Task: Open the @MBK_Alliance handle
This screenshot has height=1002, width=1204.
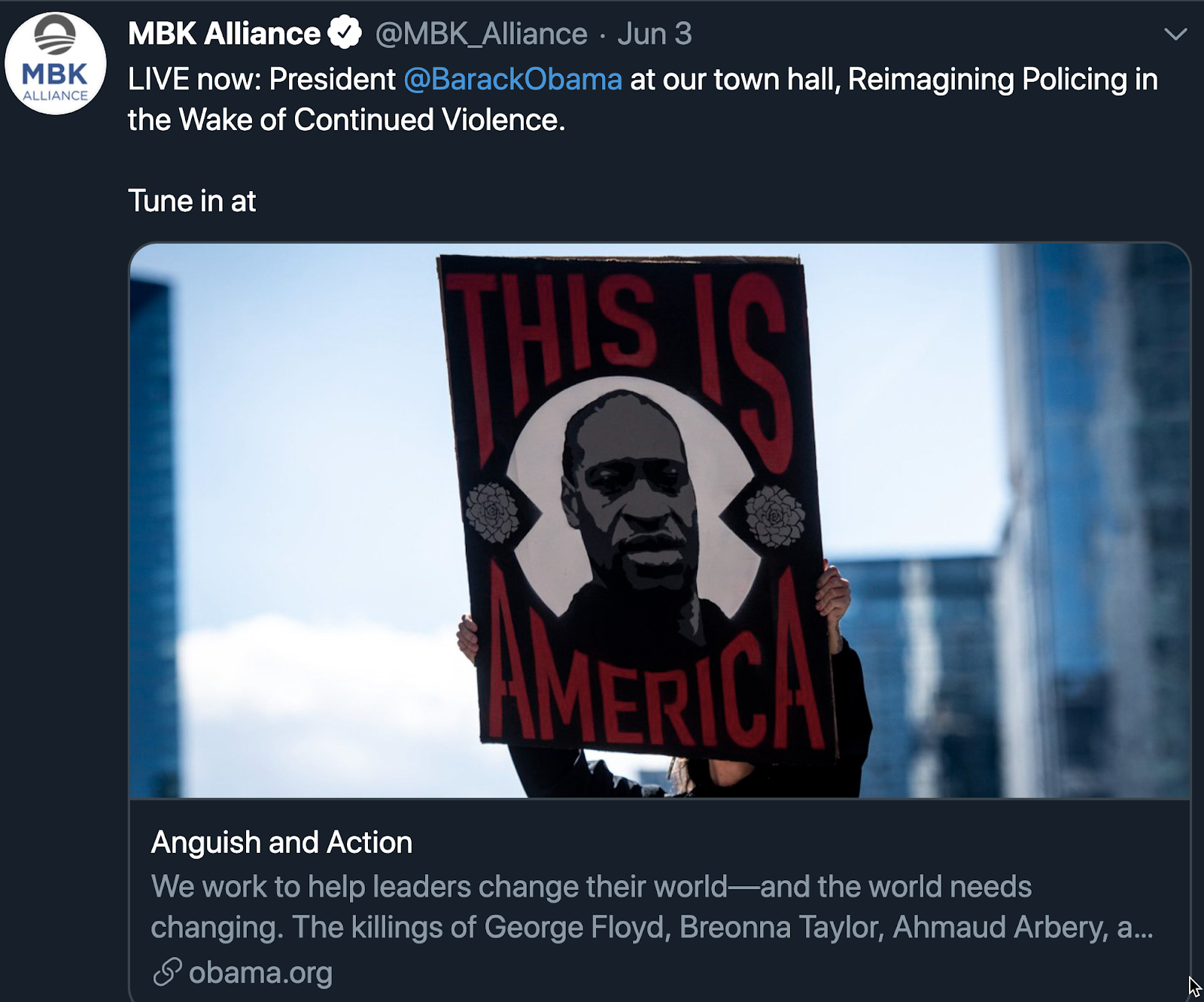Action: (481, 34)
